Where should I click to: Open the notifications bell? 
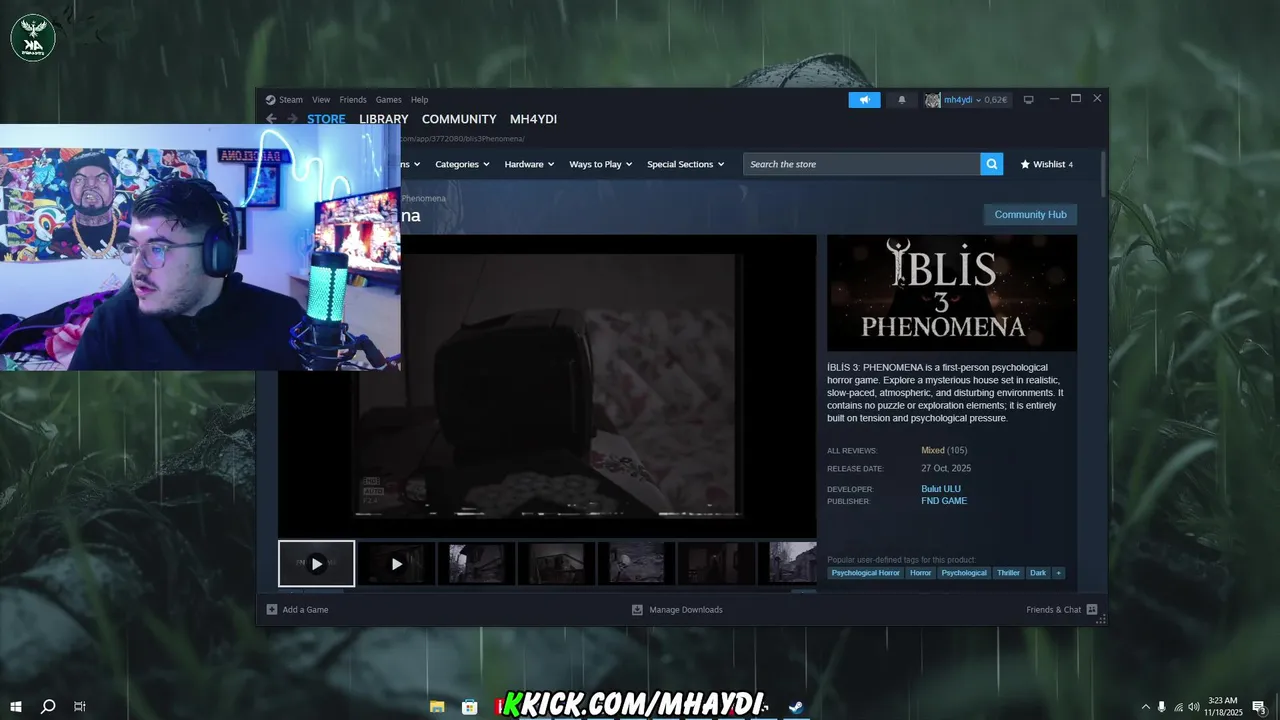pos(902,100)
